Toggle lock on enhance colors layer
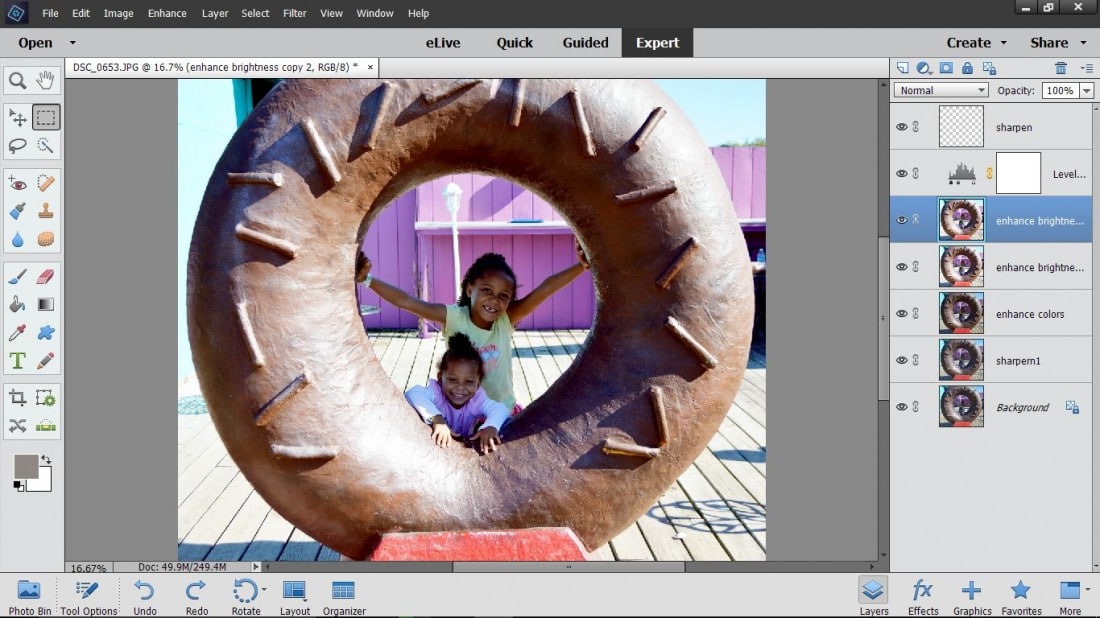 [x=915, y=314]
